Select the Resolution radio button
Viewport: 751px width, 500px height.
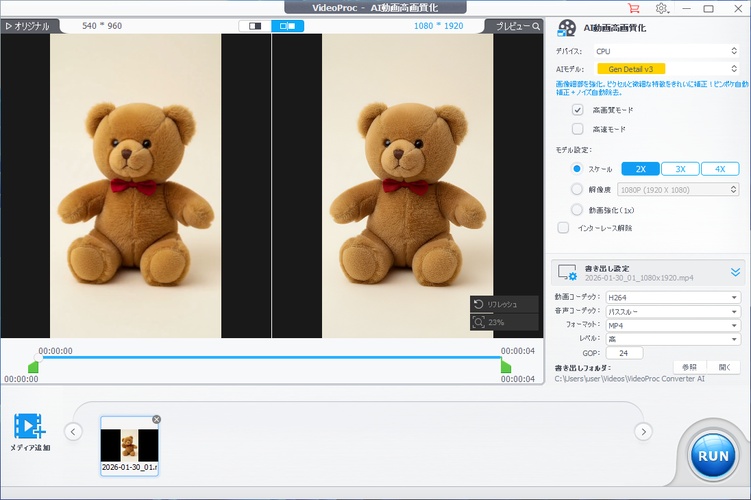[577, 189]
